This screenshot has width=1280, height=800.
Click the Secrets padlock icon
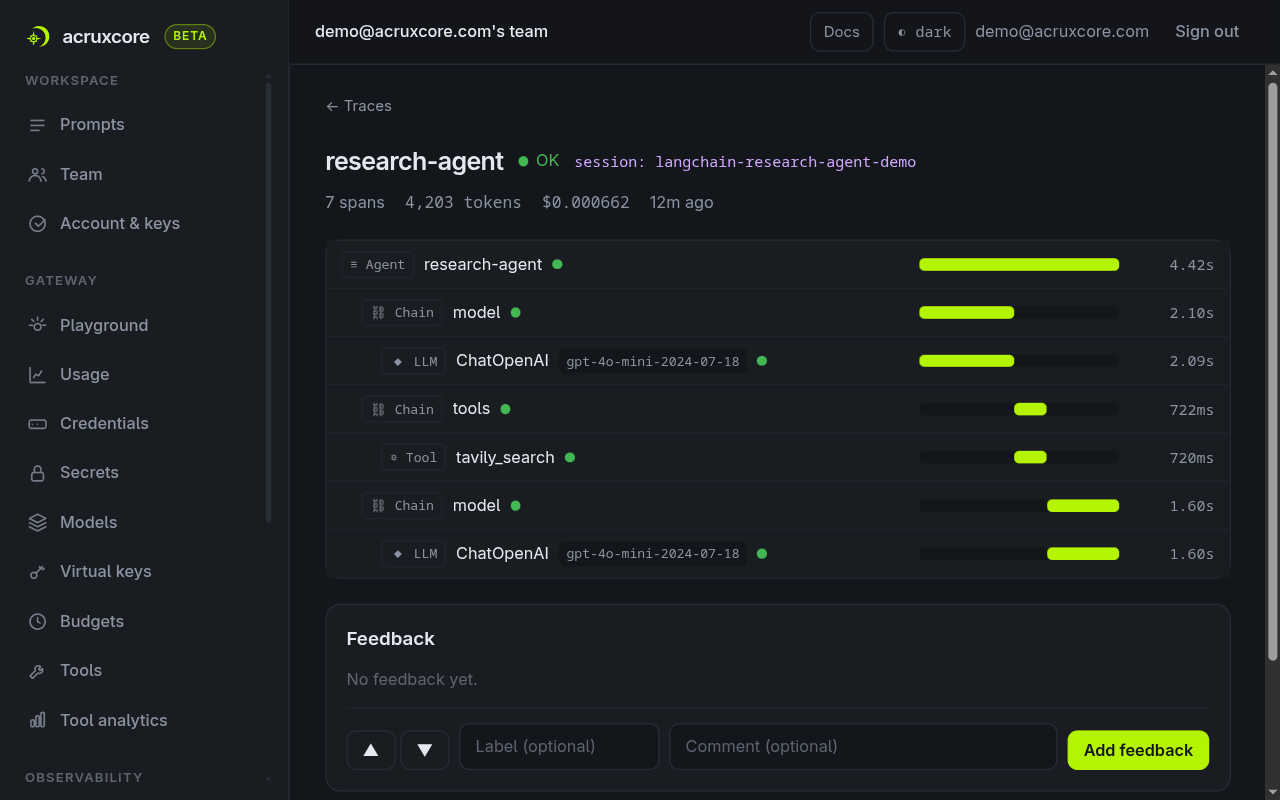point(38,473)
